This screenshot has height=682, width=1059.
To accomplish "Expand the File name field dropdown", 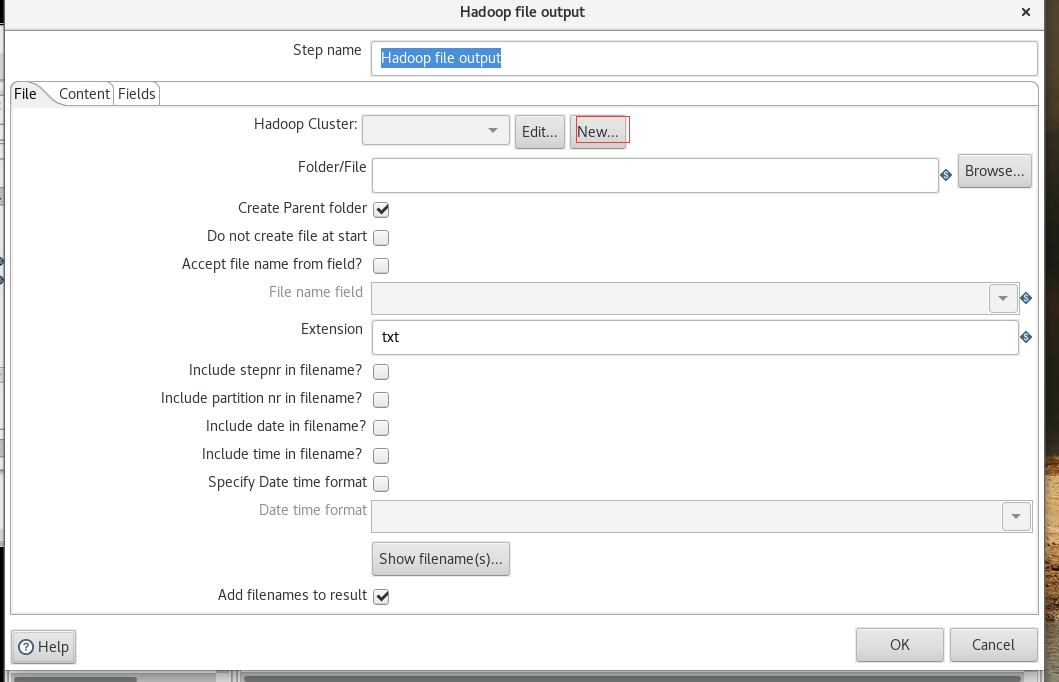I will 1003,298.
